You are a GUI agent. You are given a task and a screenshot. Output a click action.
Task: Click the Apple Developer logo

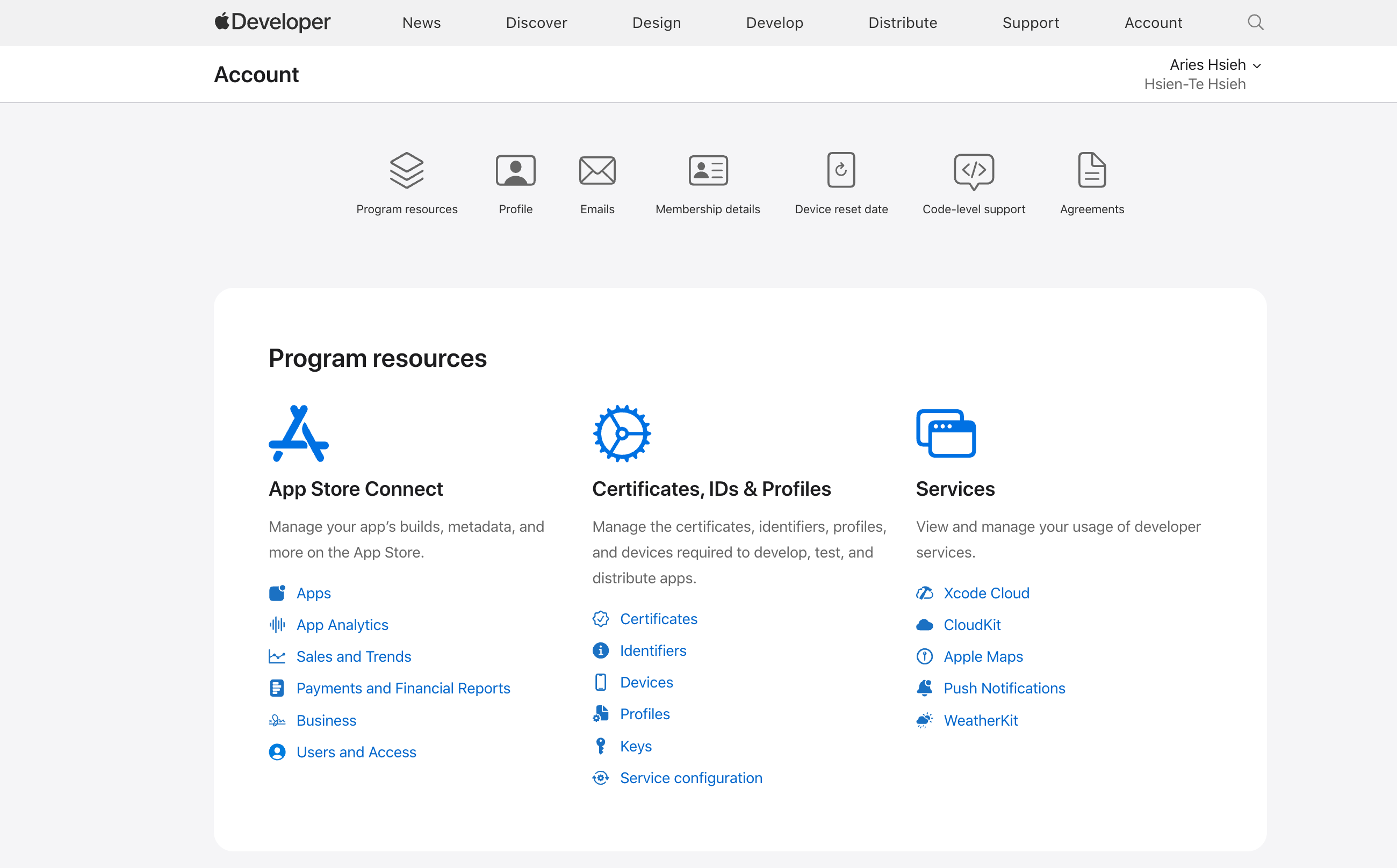[x=272, y=23]
